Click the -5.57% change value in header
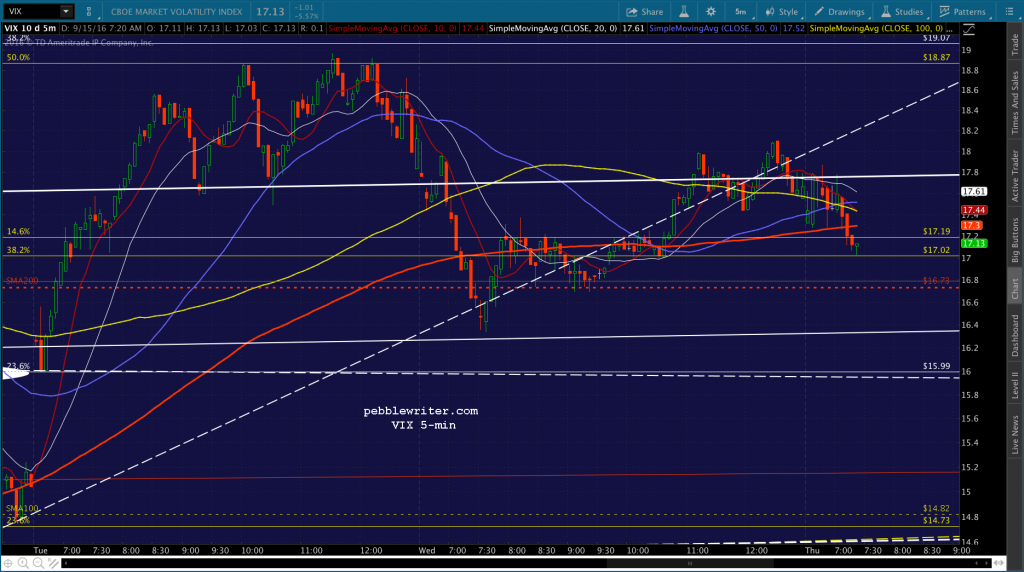The width and height of the screenshot is (1024, 572). point(306,16)
